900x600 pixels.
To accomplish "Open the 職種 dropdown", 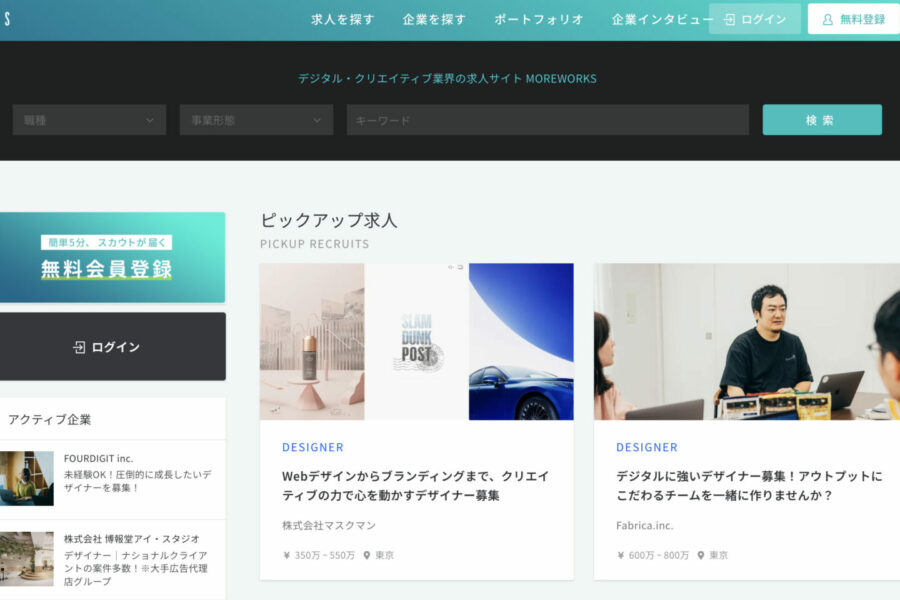I will (89, 120).
